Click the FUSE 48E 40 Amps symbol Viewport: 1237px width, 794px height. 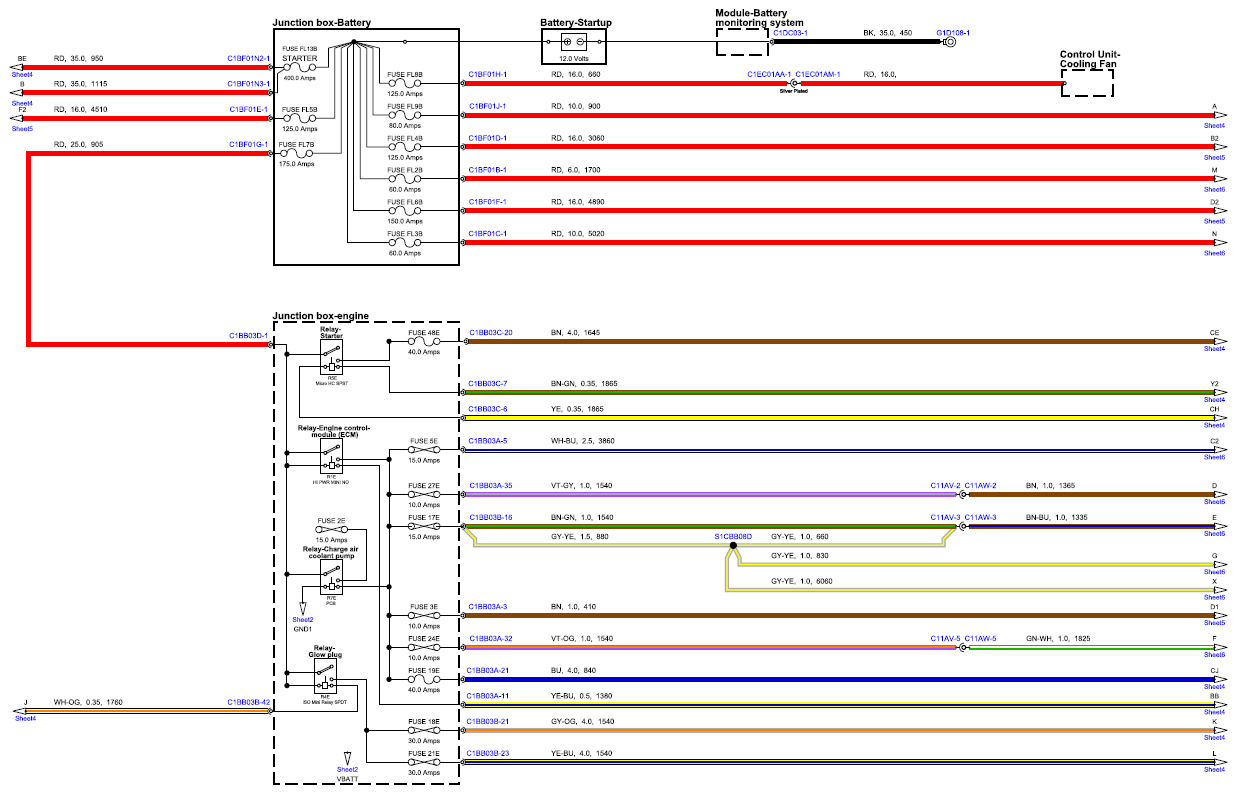click(x=425, y=341)
